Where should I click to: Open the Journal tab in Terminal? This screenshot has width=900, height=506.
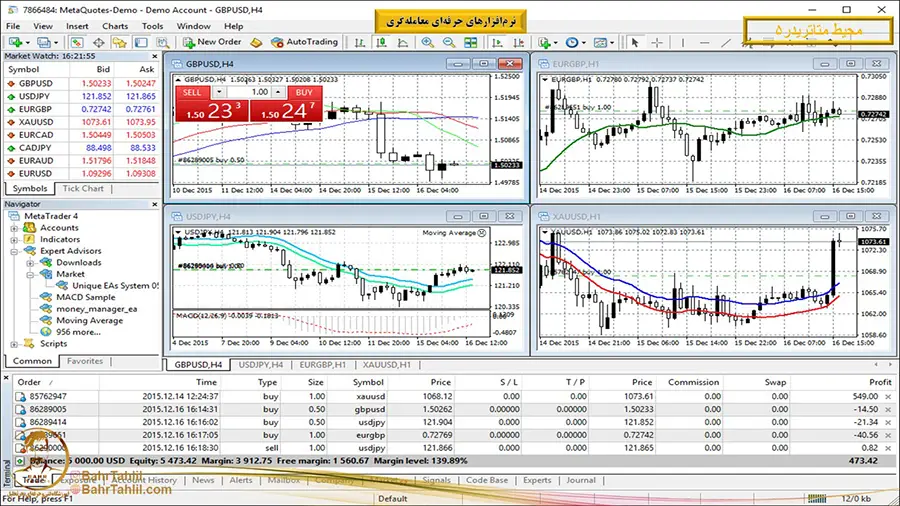coord(580,480)
